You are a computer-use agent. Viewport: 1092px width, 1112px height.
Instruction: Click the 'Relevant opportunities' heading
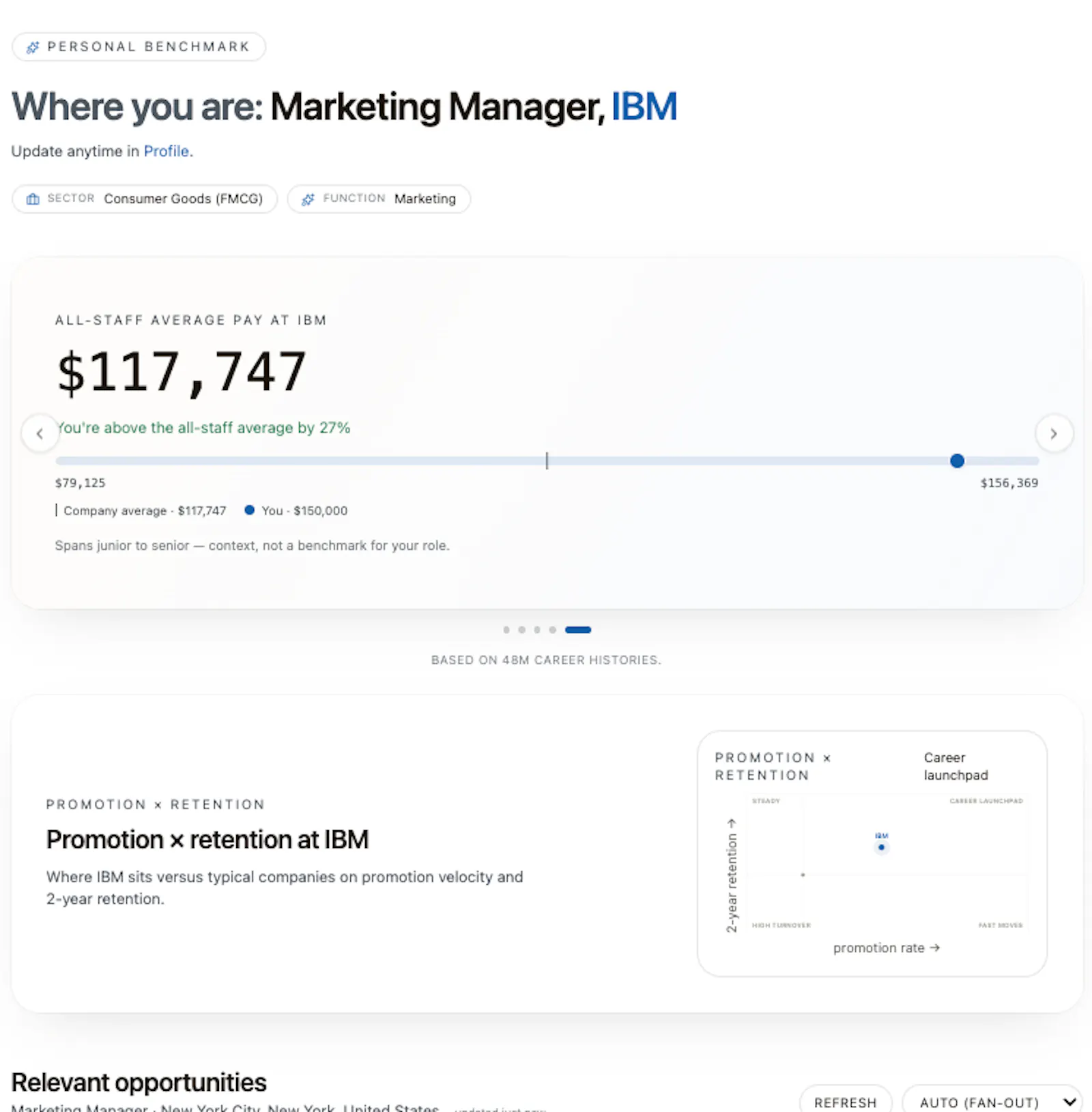tap(139, 1083)
